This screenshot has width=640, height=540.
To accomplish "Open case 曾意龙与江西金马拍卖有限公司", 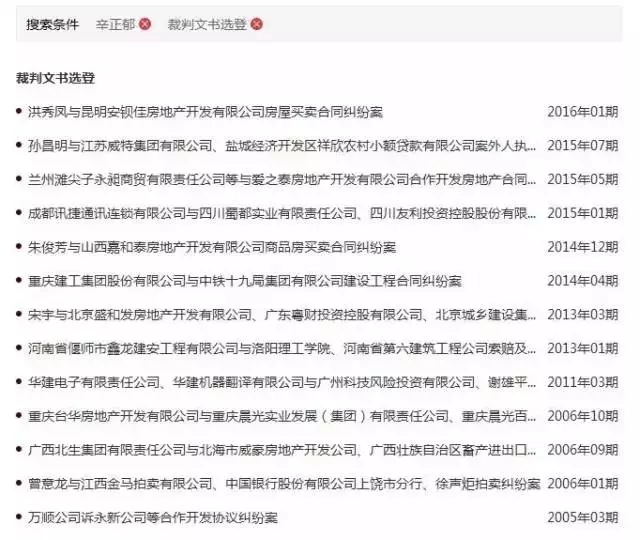I will point(284,484).
